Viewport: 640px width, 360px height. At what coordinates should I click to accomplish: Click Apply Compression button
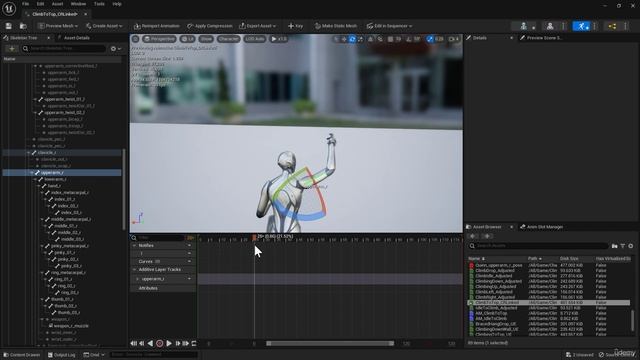tap(210, 26)
